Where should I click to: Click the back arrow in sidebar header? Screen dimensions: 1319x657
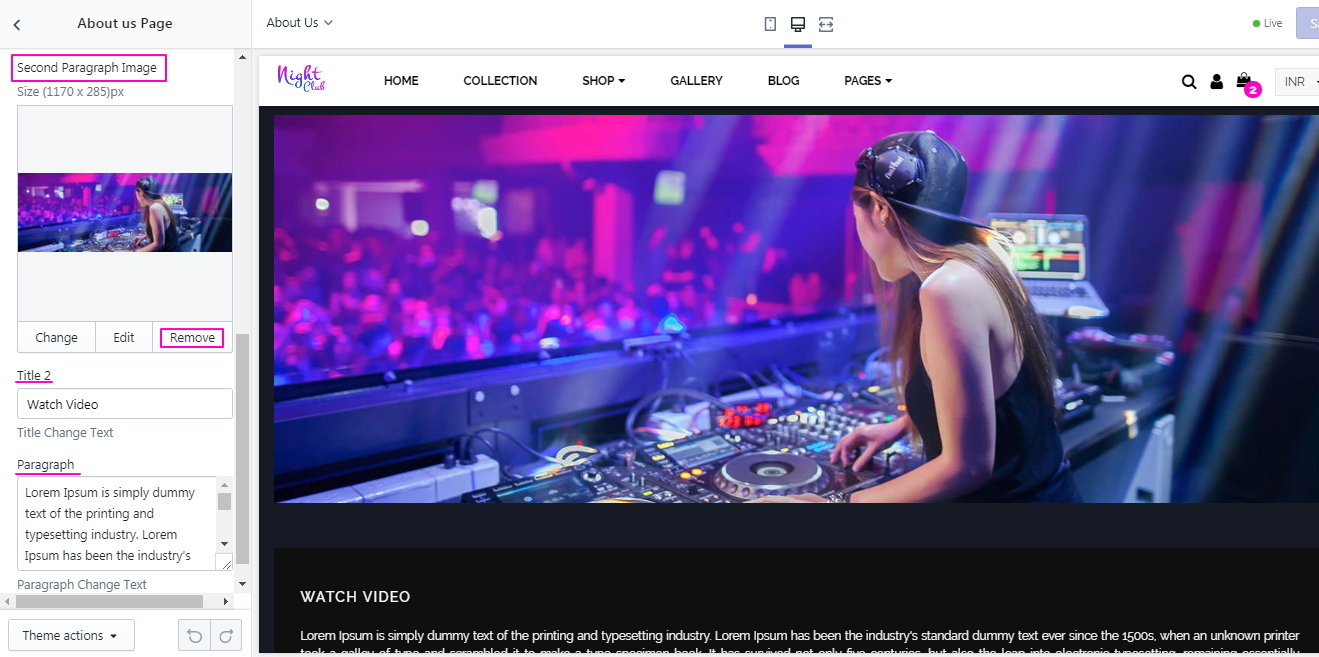coord(17,24)
